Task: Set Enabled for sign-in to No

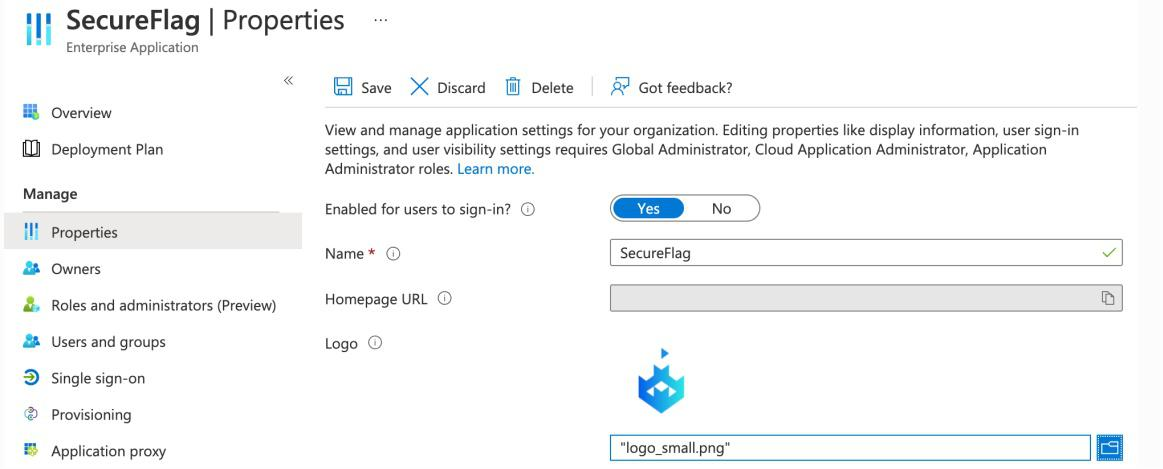Action: 721,209
